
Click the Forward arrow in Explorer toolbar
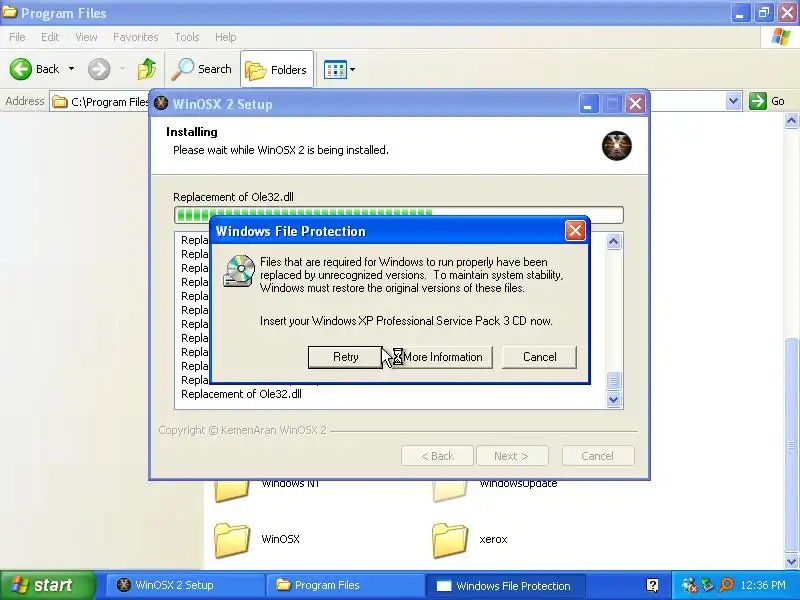coord(99,69)
